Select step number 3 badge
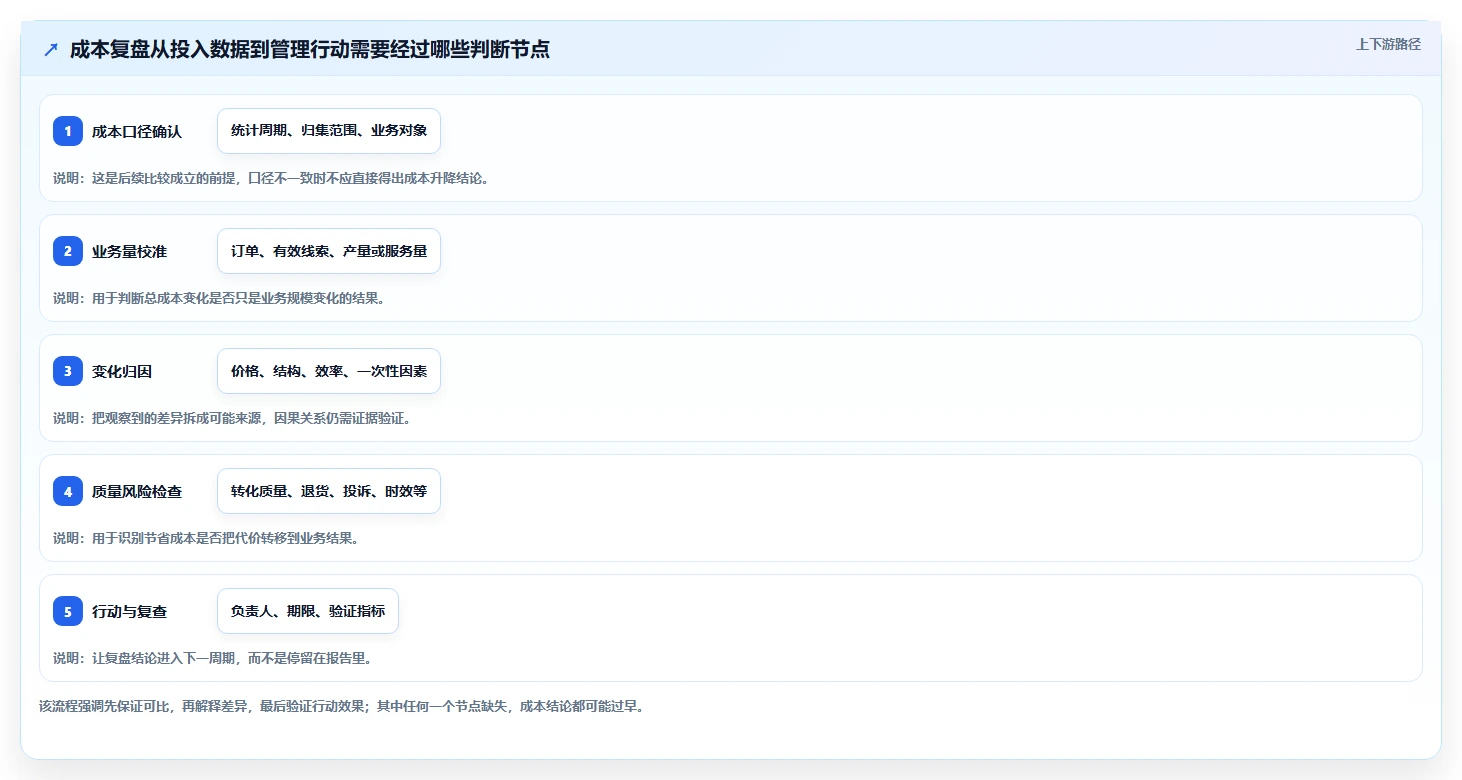This screenshot has height=780, width=1462. (68, 371)
